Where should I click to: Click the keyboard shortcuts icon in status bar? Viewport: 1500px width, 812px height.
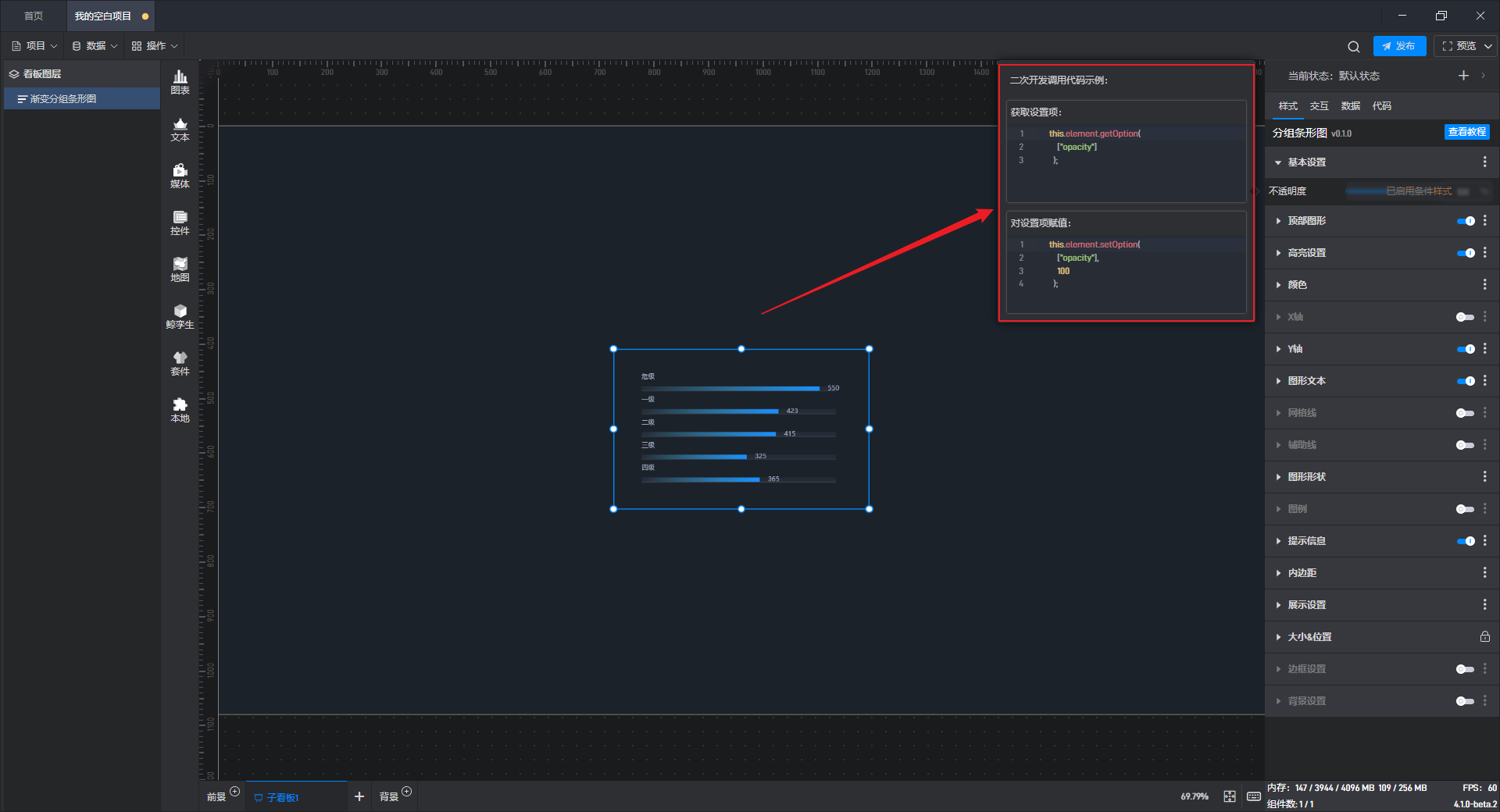[1254, 796]
